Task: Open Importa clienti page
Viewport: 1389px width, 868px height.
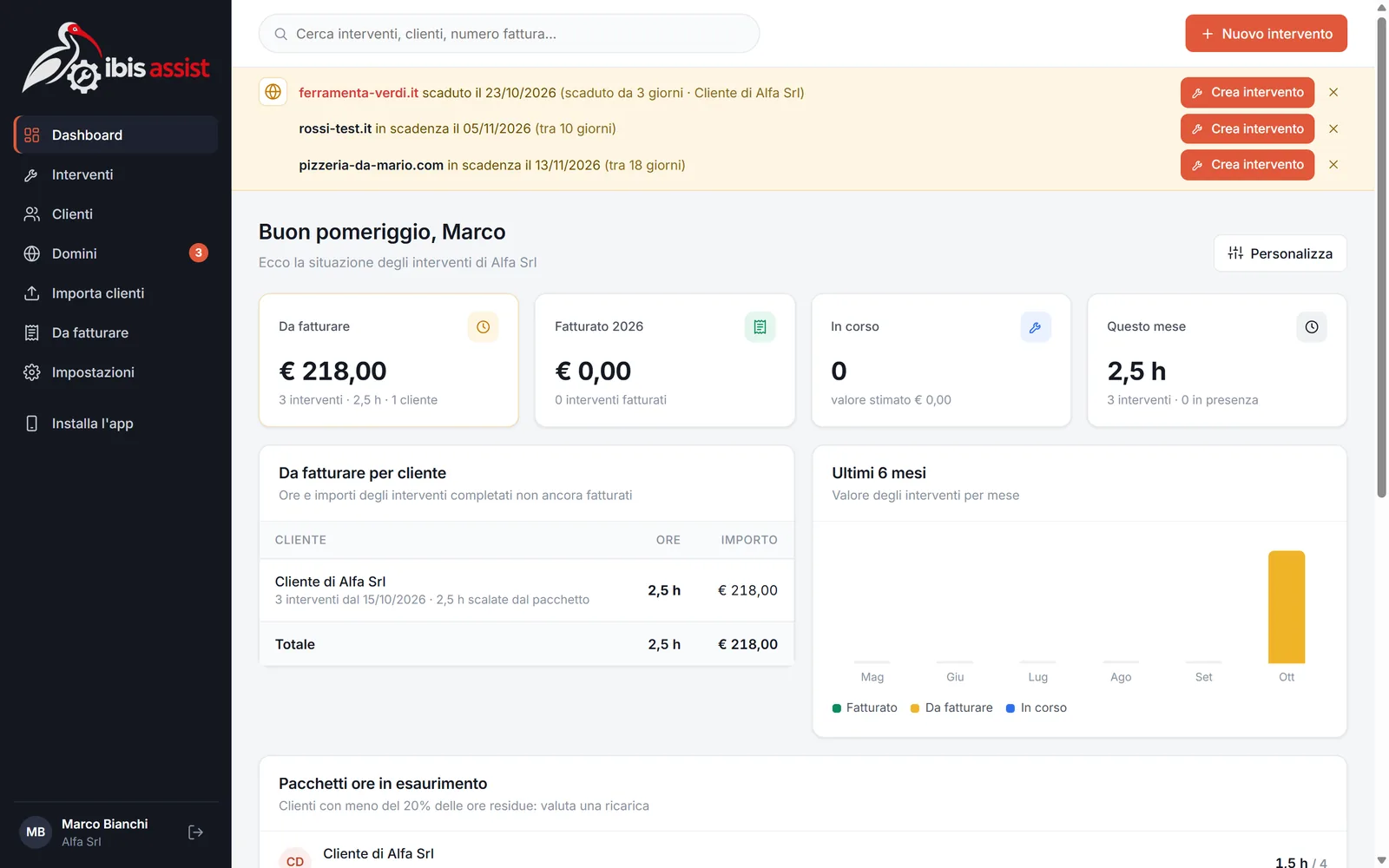Action: click(115, 293)
